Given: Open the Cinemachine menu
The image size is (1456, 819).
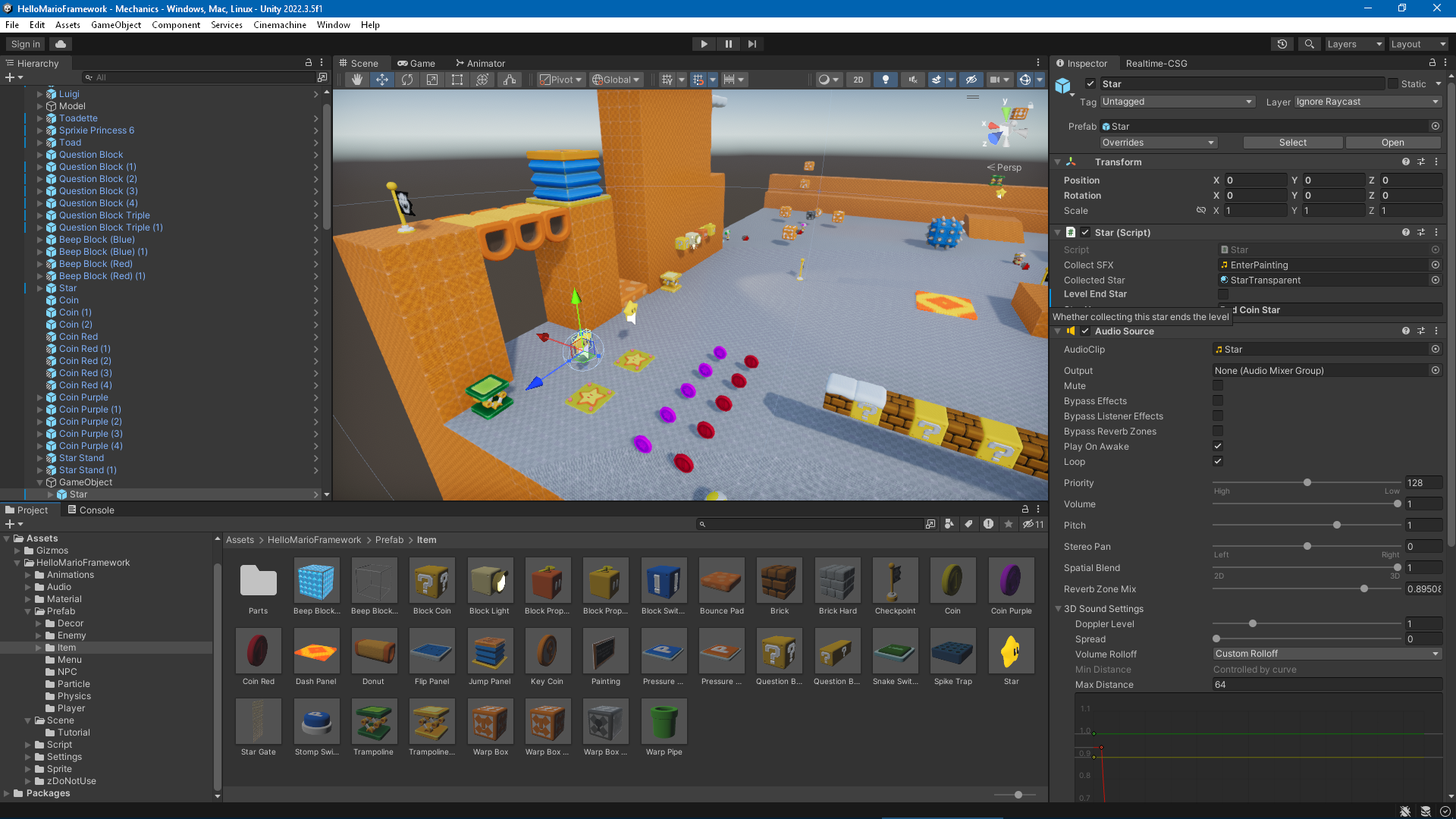Looking at the screenshot, I should pos(279,25).
